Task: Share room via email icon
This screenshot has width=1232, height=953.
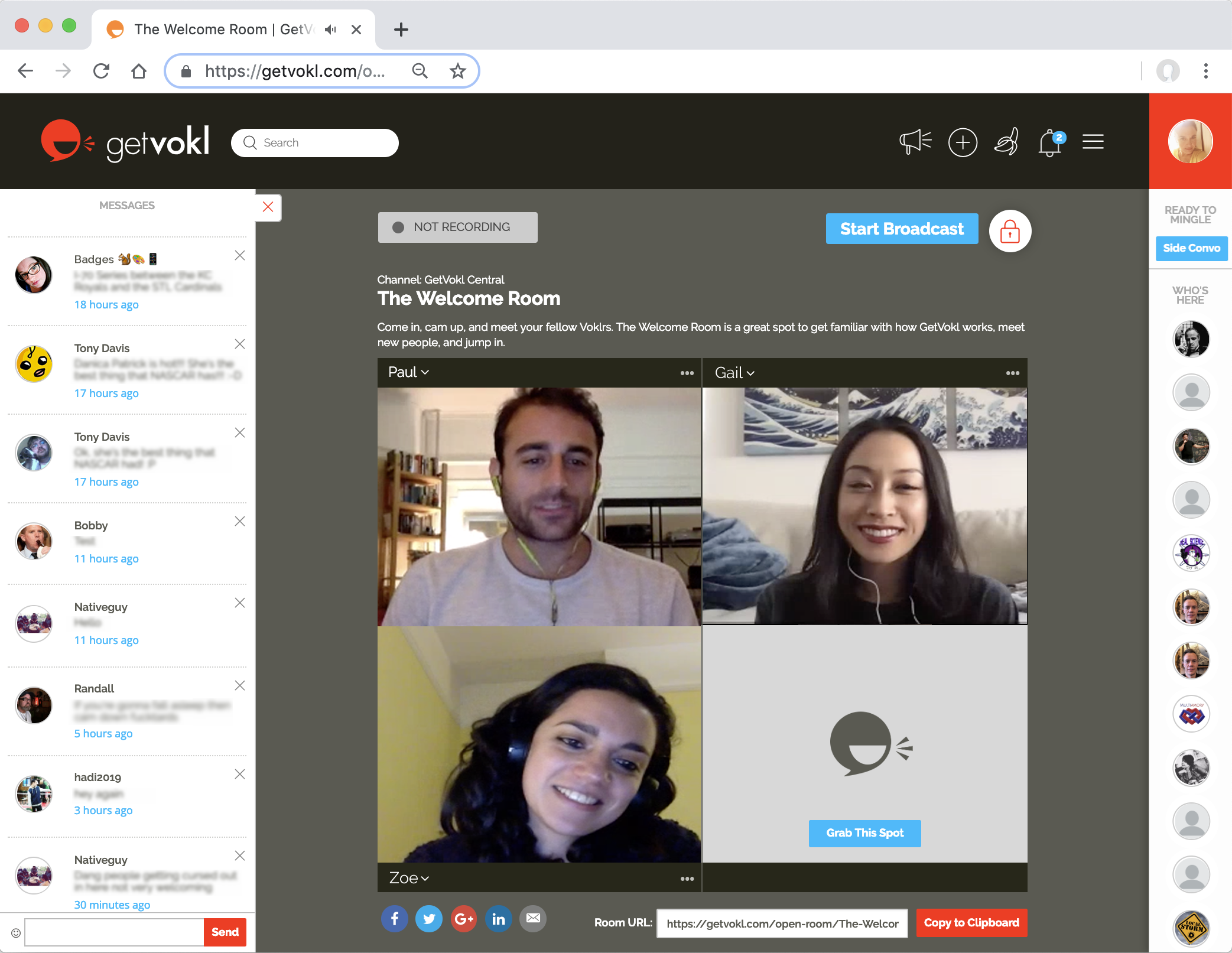Action: (x=533, y=919)
